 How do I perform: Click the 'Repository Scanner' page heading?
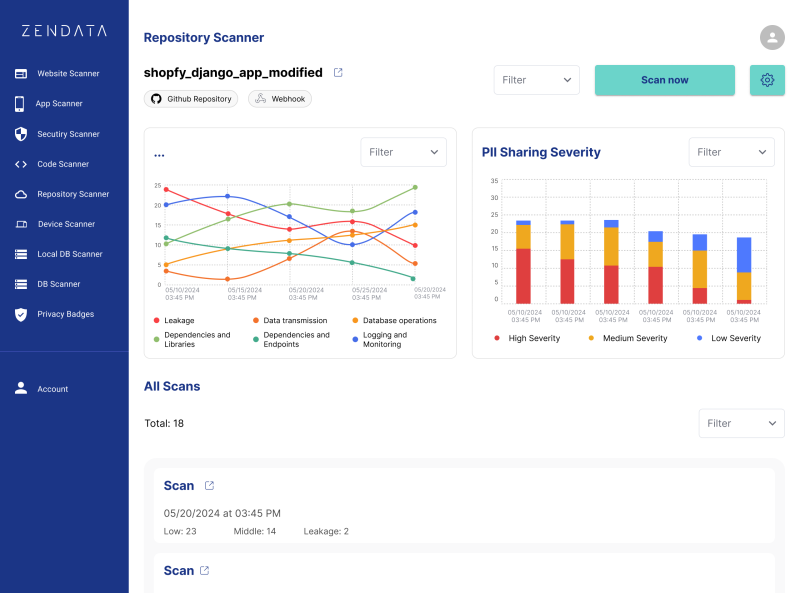(204, 37)
